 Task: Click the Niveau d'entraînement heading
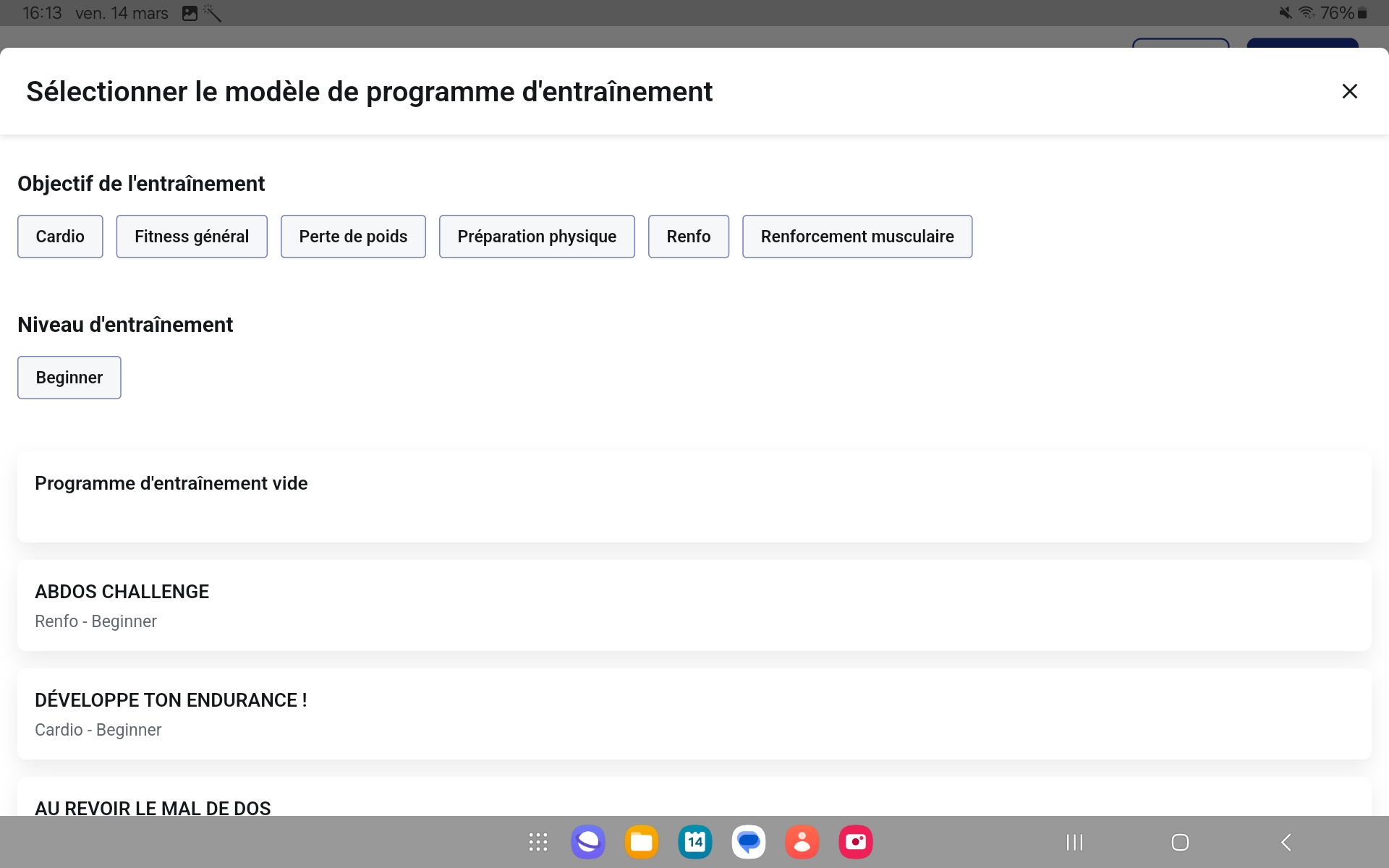[125, 325]
